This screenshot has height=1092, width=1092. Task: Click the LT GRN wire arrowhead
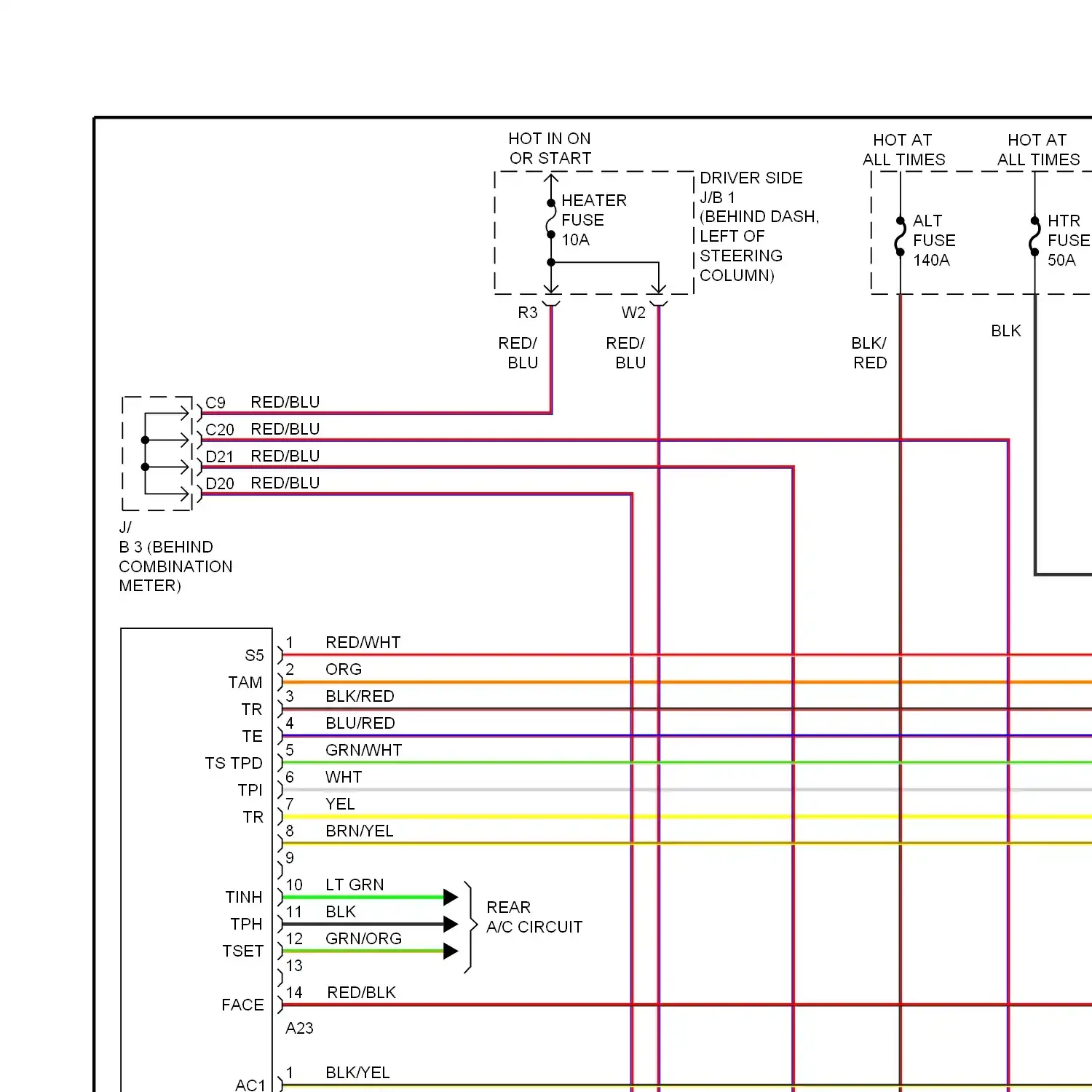(451, 897)
